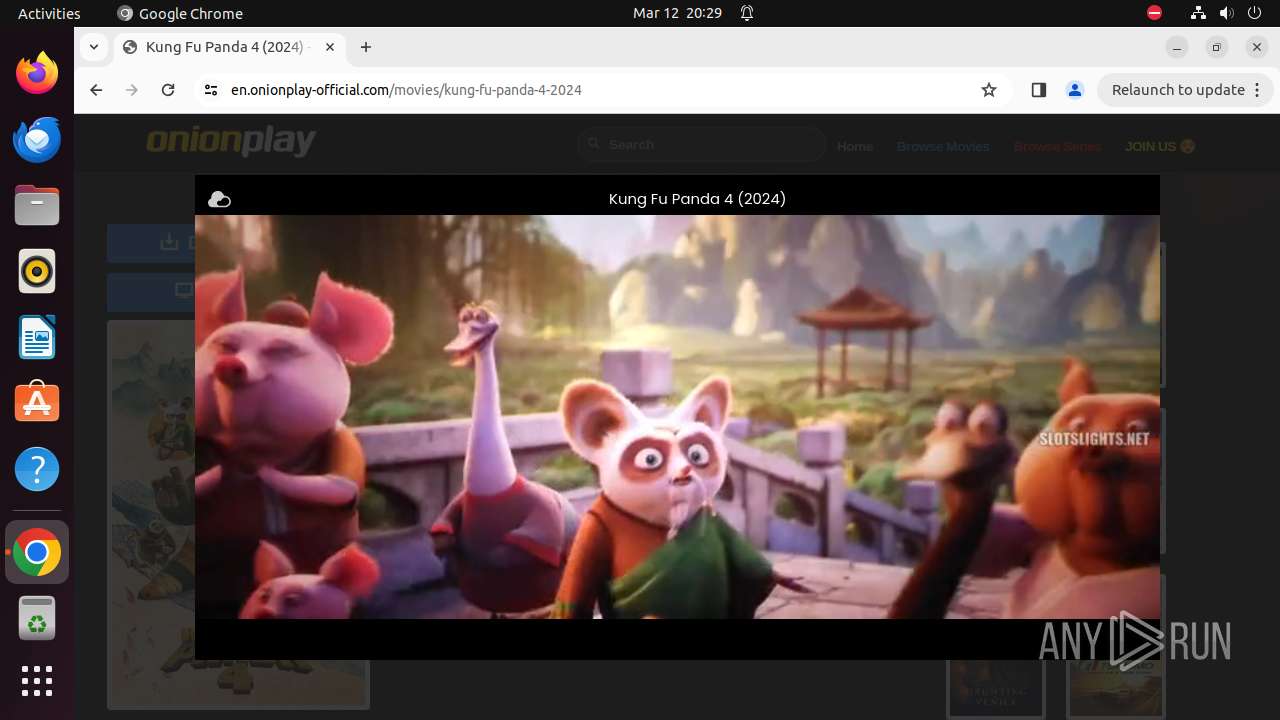The image size is (1280, 720).
Task: Bookmark this page with the star
Action: [x=989, y=90]
